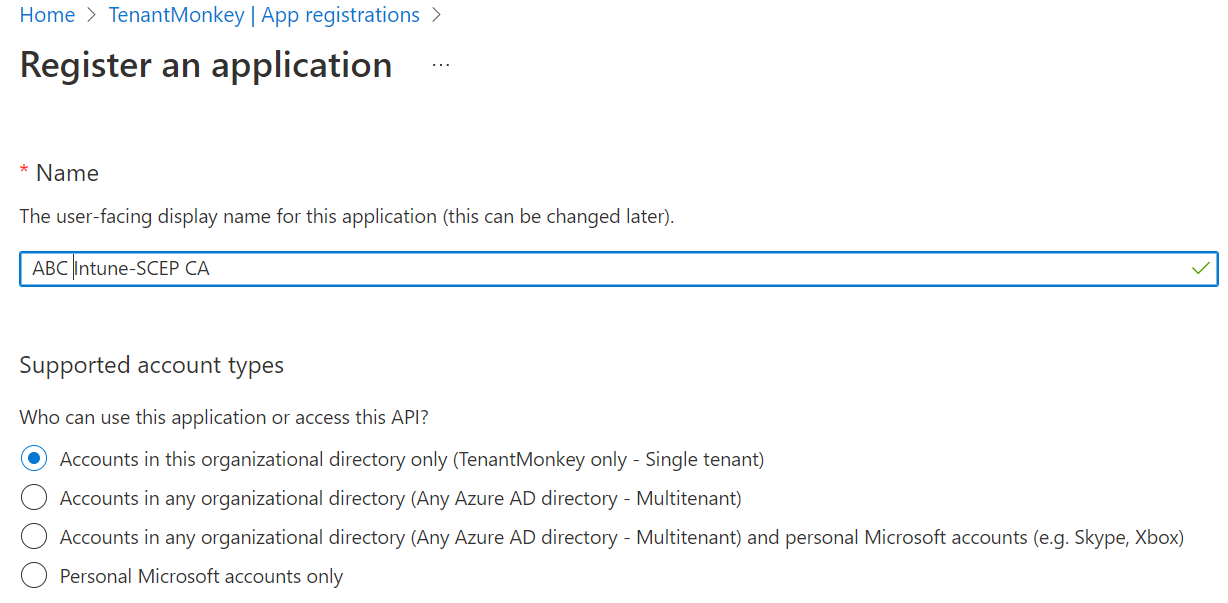This screenshot has width=1228, height=603.
Task: Go to Home via breadcrumb
Action: click(x=47, y=15)
